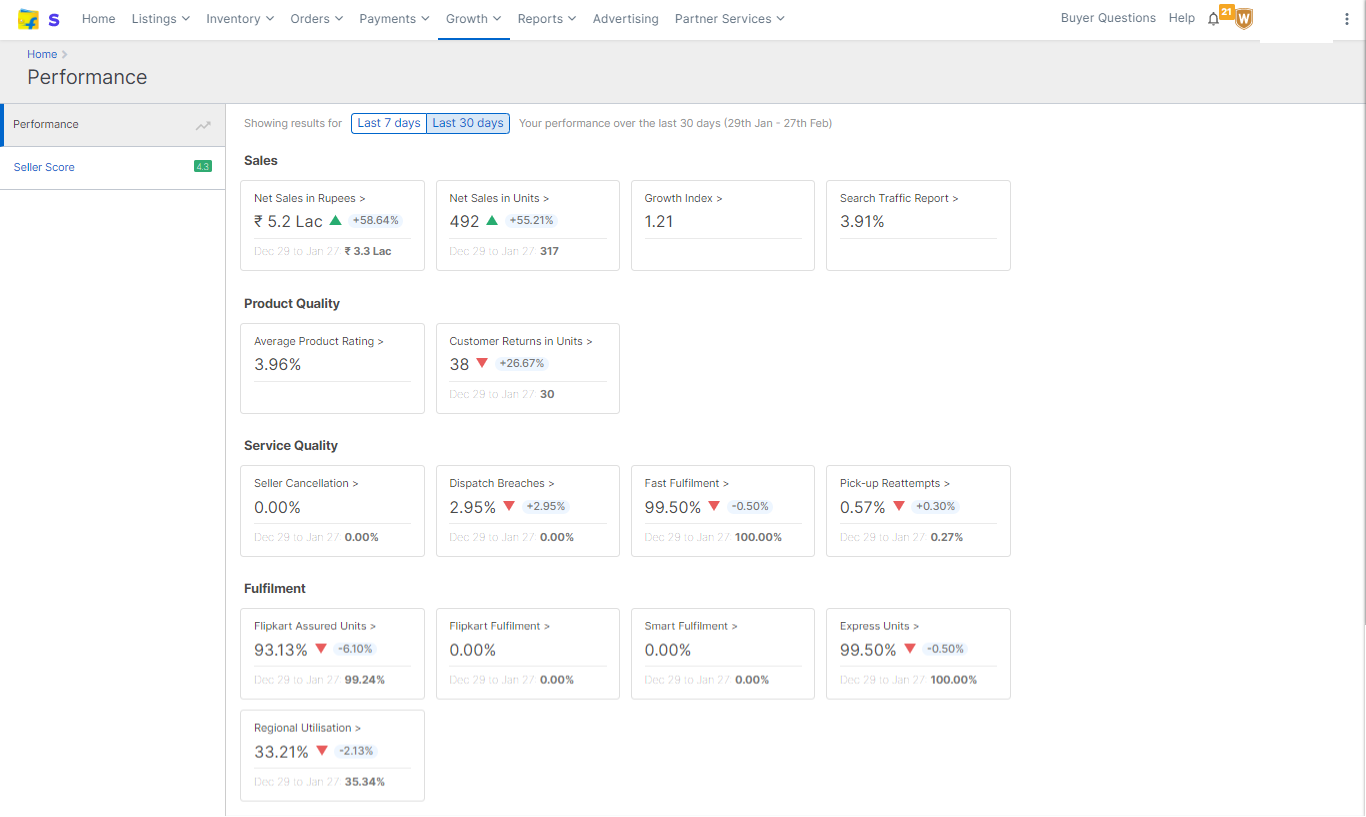This screenshot has height=817, width=1366.
Task: Click the ₹ 5.2 Lac sales value
Action: tap(288, 222)
